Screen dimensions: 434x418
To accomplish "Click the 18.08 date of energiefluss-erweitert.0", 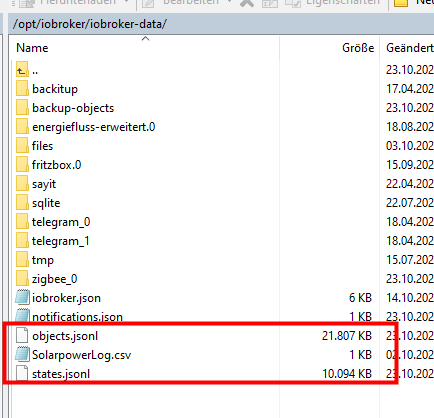I will [x=410, y=127].
